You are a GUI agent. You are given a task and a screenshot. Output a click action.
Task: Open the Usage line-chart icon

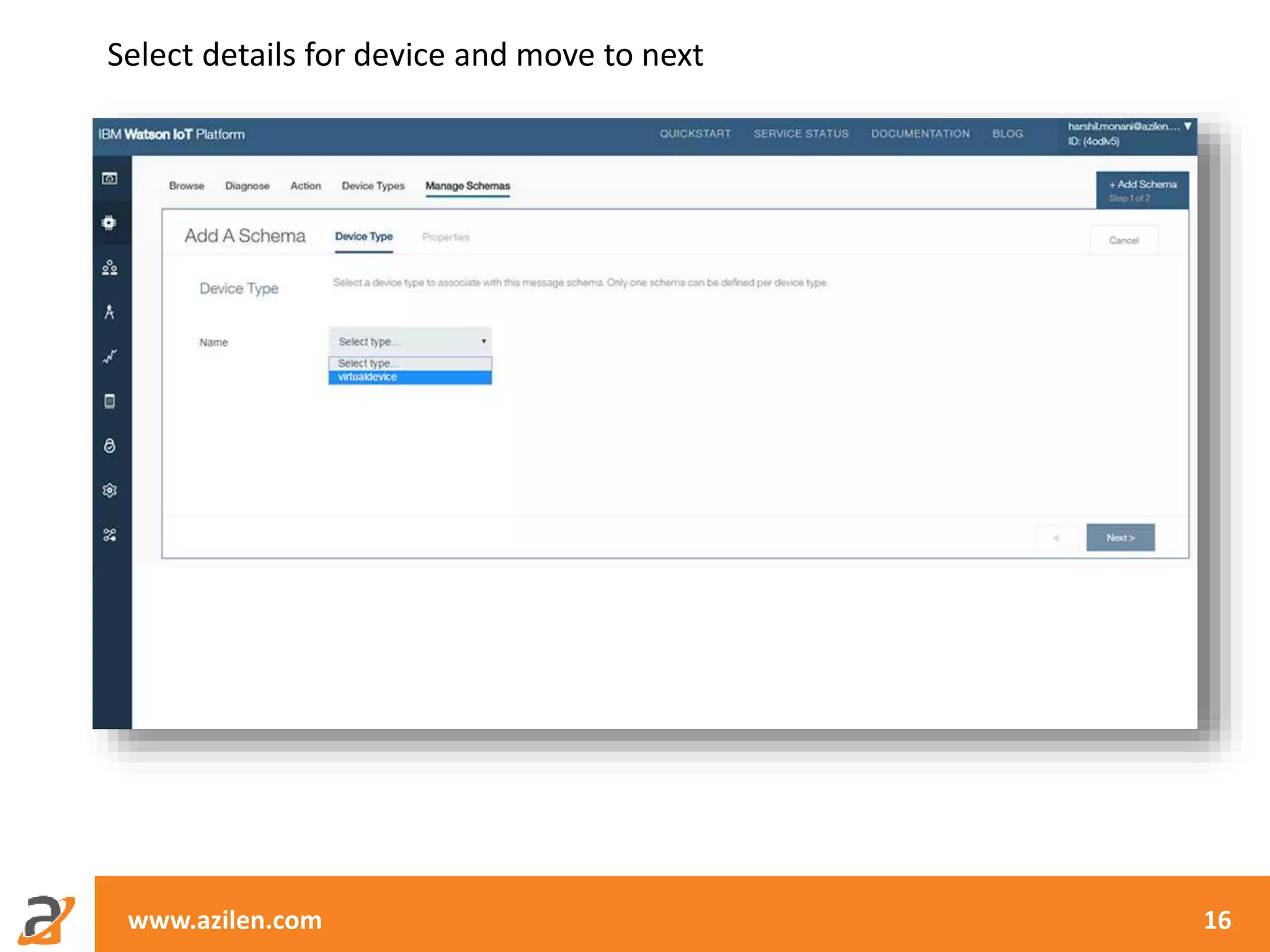(110, 356)
